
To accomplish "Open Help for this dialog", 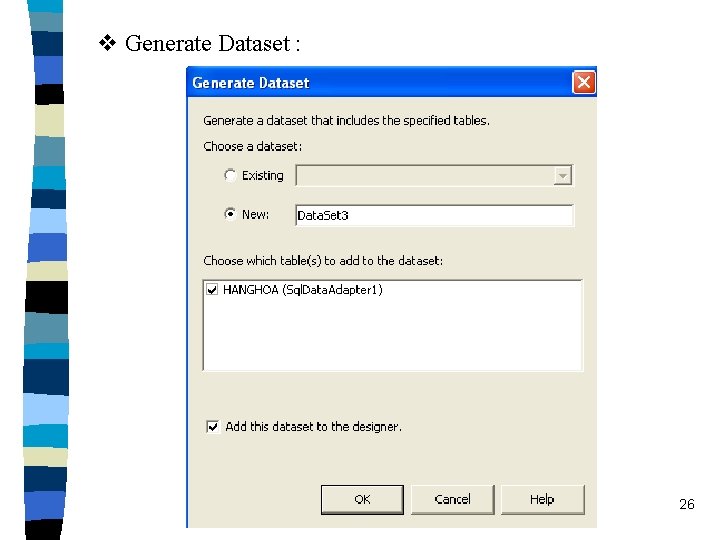I will click(542, 499).
